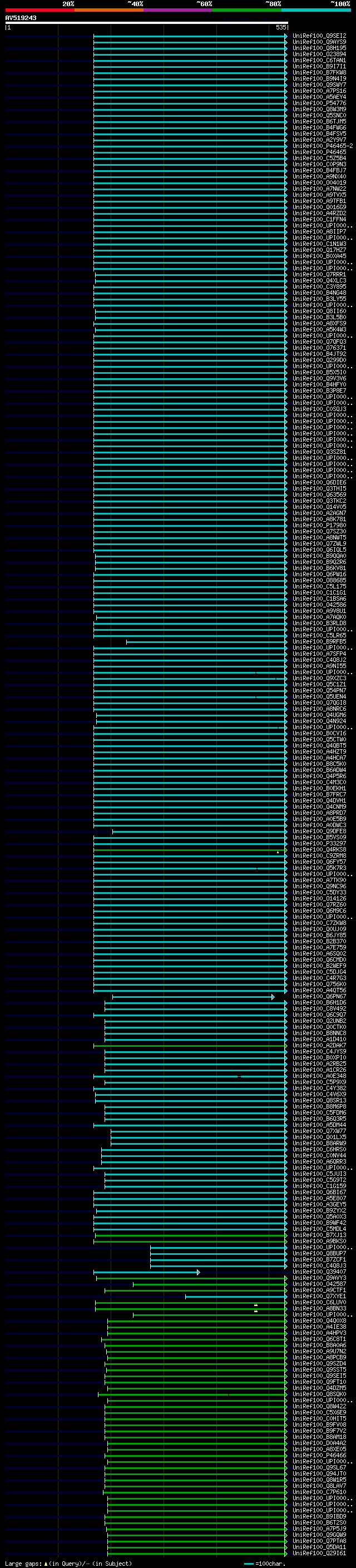Open UniRef100_P33297 entry
This screenshot has height=1568, width=356.
(319, 843)
